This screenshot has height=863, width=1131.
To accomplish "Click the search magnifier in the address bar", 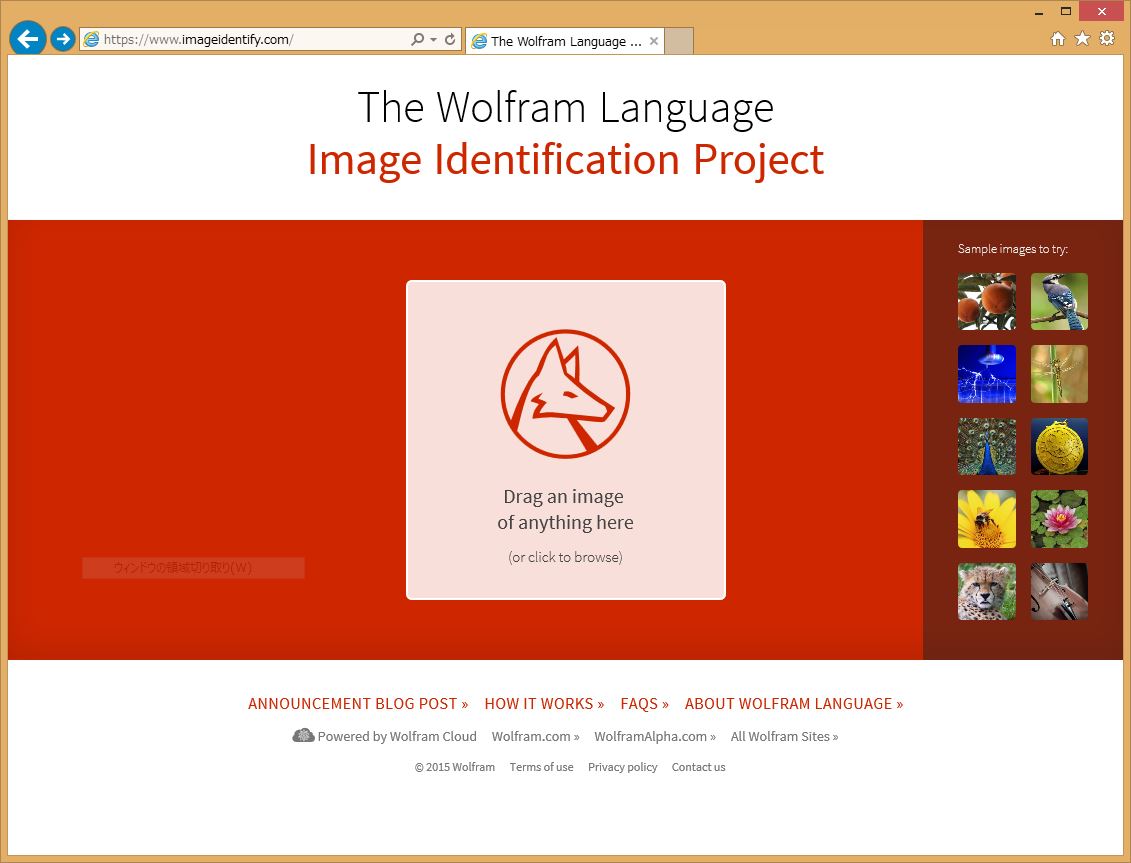I will (x=417, y=39).
